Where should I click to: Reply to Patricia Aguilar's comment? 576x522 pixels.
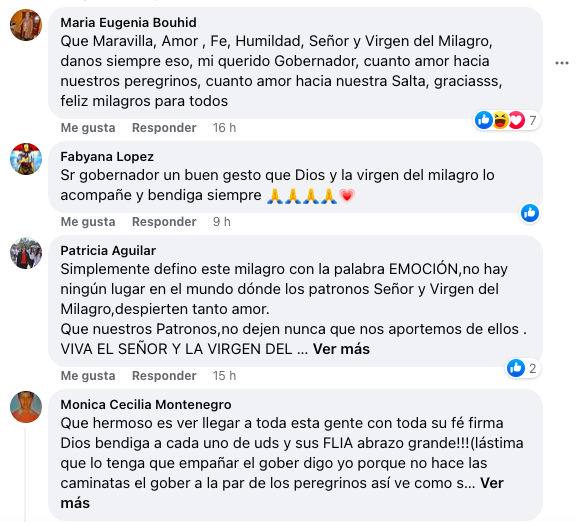tap(164, 376)
